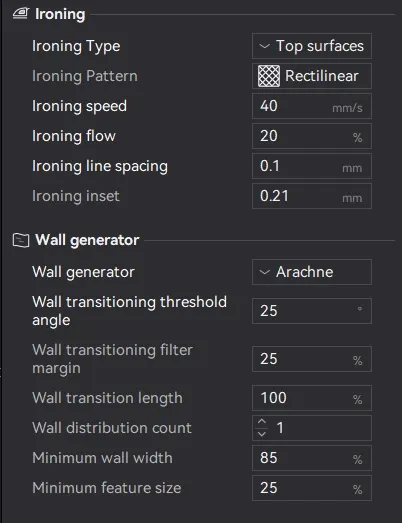Open the Ironing Pattern Rectilinear selector
This screenshot has height=523, width=402.
click(312, 76)
